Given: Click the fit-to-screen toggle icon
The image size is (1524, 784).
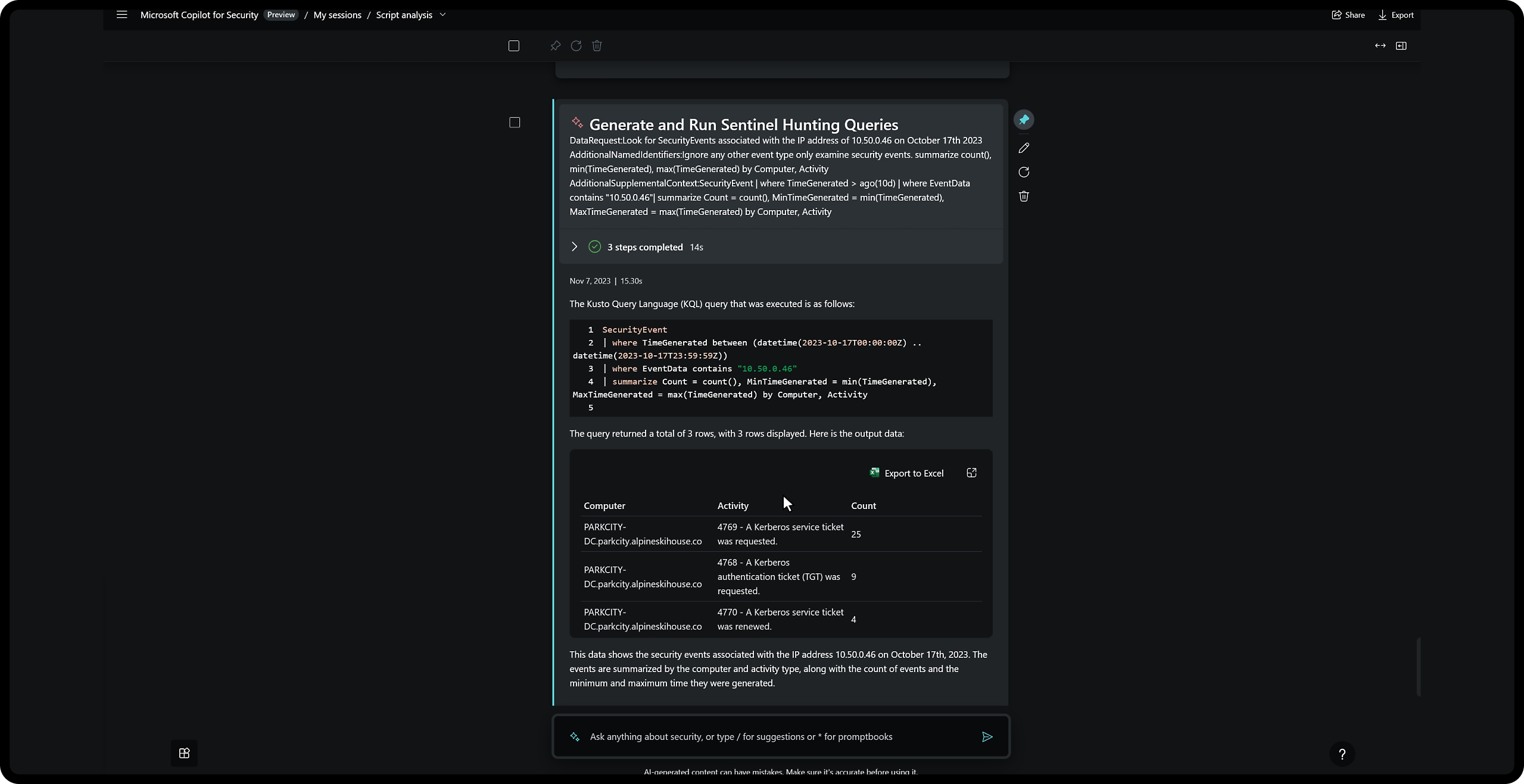Looking at the screenshot, I should coord(1380,45).
